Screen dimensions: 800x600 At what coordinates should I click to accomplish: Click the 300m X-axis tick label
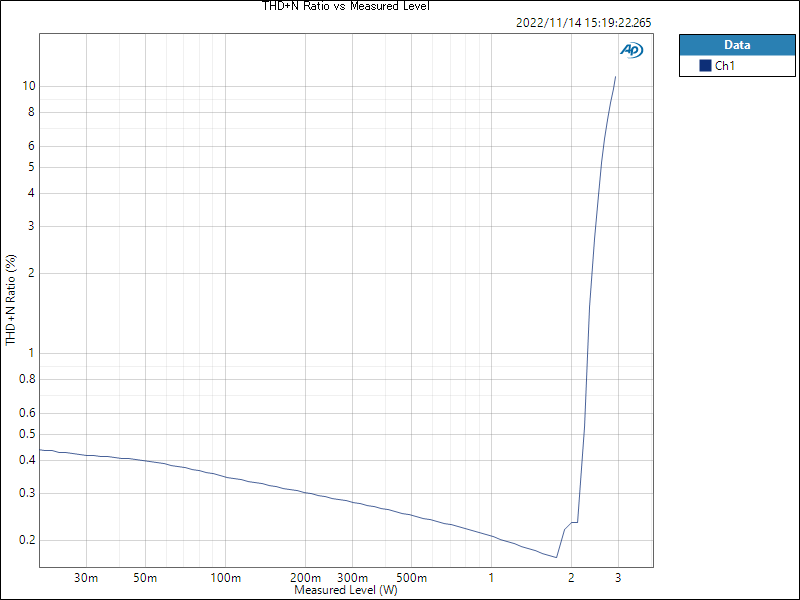point(353,578)
